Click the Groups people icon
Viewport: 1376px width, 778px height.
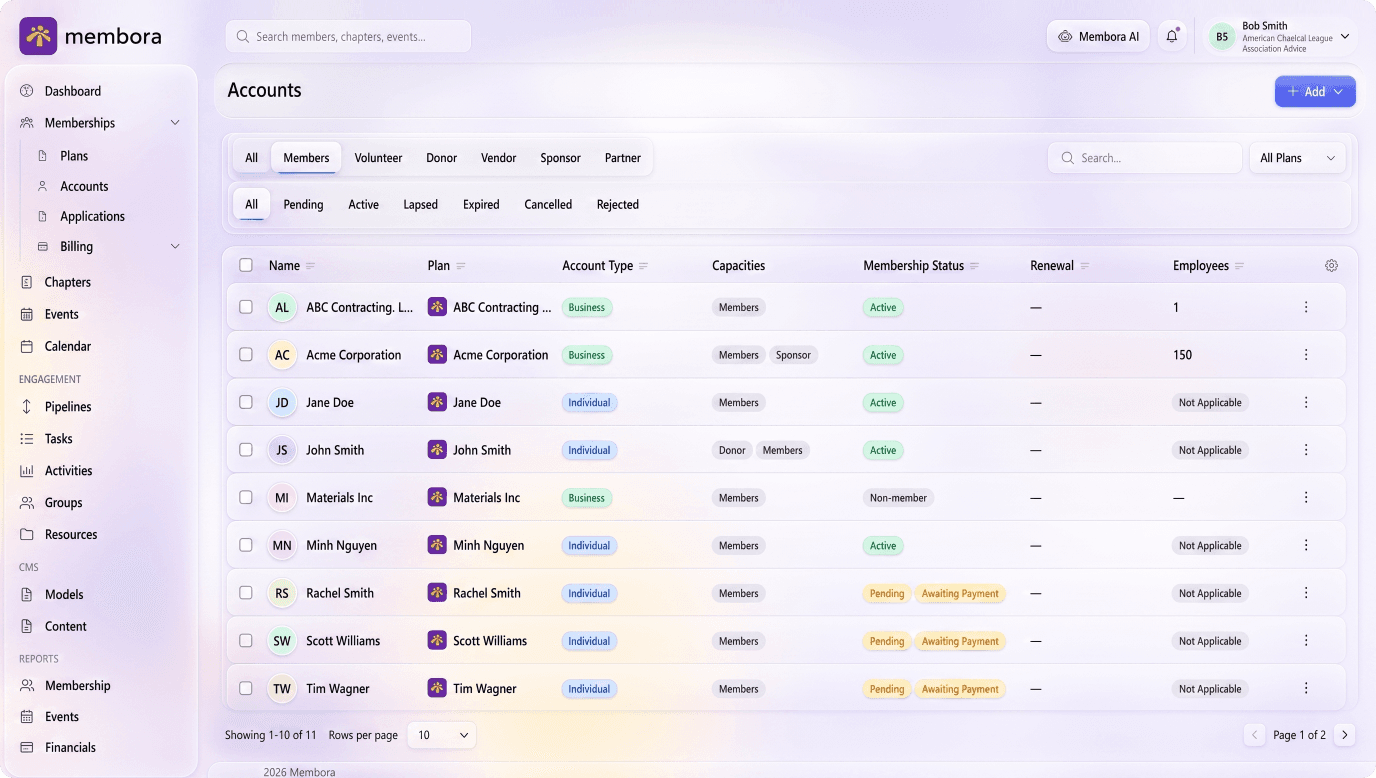pos(27,503)
